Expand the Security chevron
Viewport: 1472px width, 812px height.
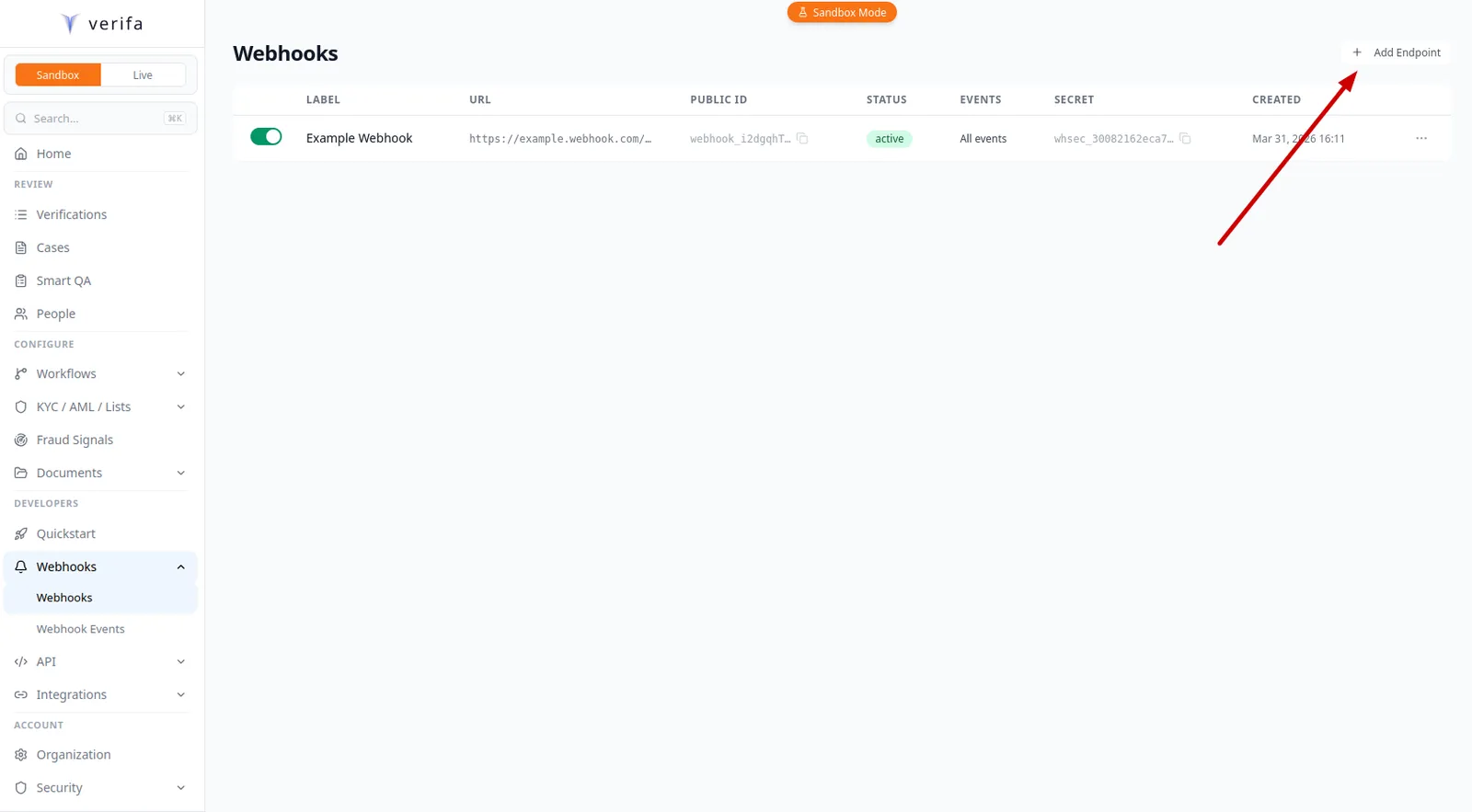(x=181, y=787)
